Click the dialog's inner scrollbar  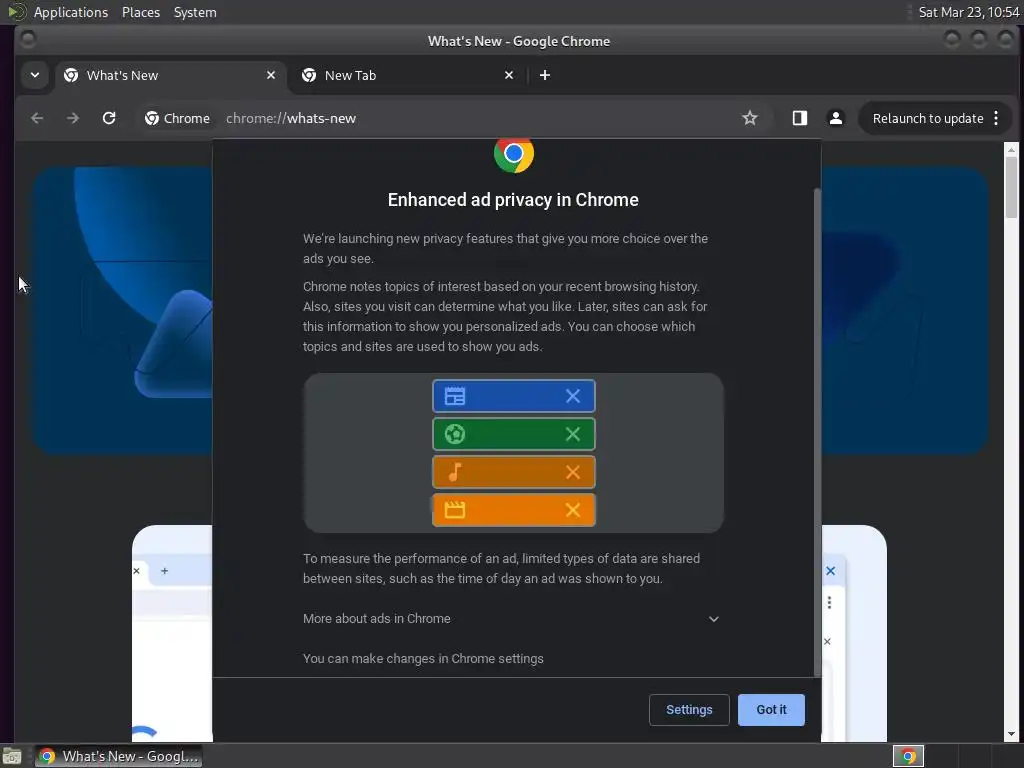(817, 432)
